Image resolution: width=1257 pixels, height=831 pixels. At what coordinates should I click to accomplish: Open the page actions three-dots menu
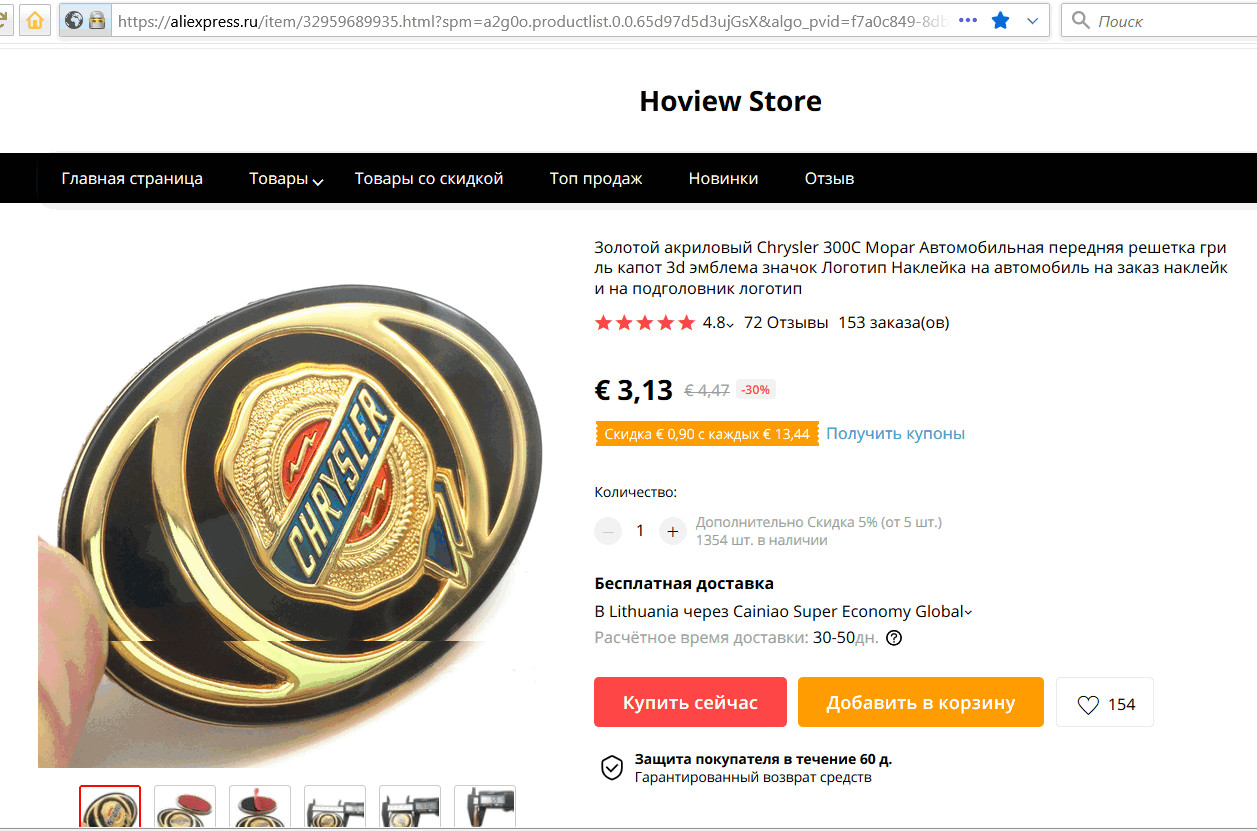967,20
